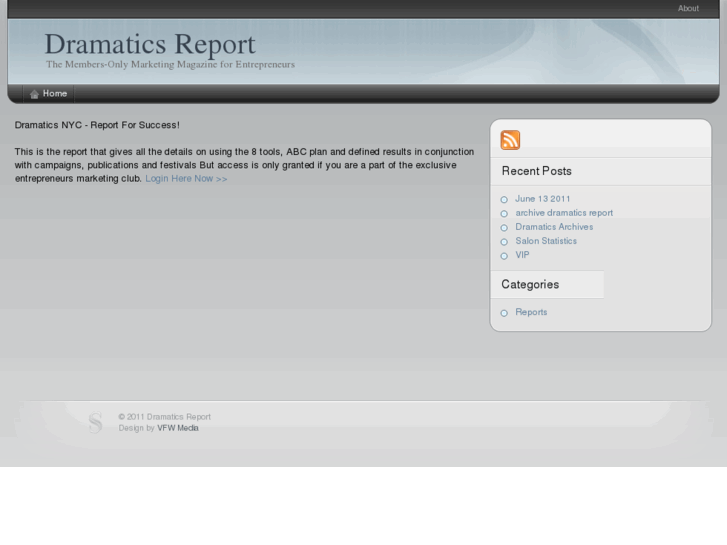Open the June 13 2011 post
Image resolution: width=727 pixels, height=545 pixels.
[x=542, y=199]
